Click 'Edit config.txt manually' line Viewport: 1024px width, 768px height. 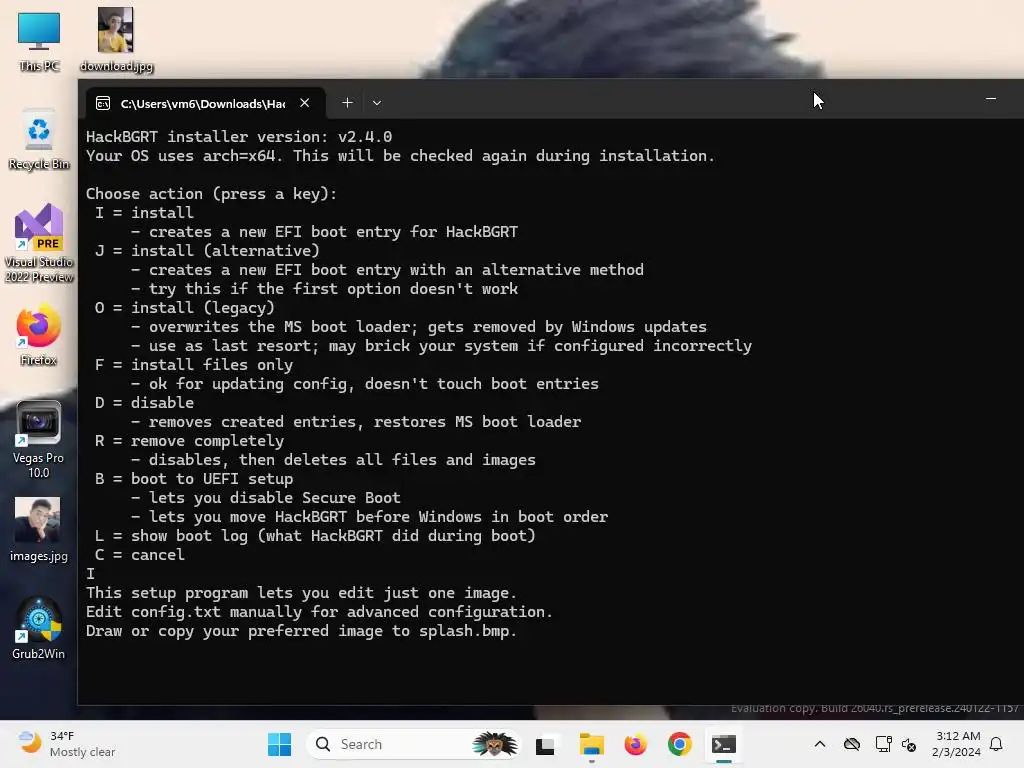(319, 612)
